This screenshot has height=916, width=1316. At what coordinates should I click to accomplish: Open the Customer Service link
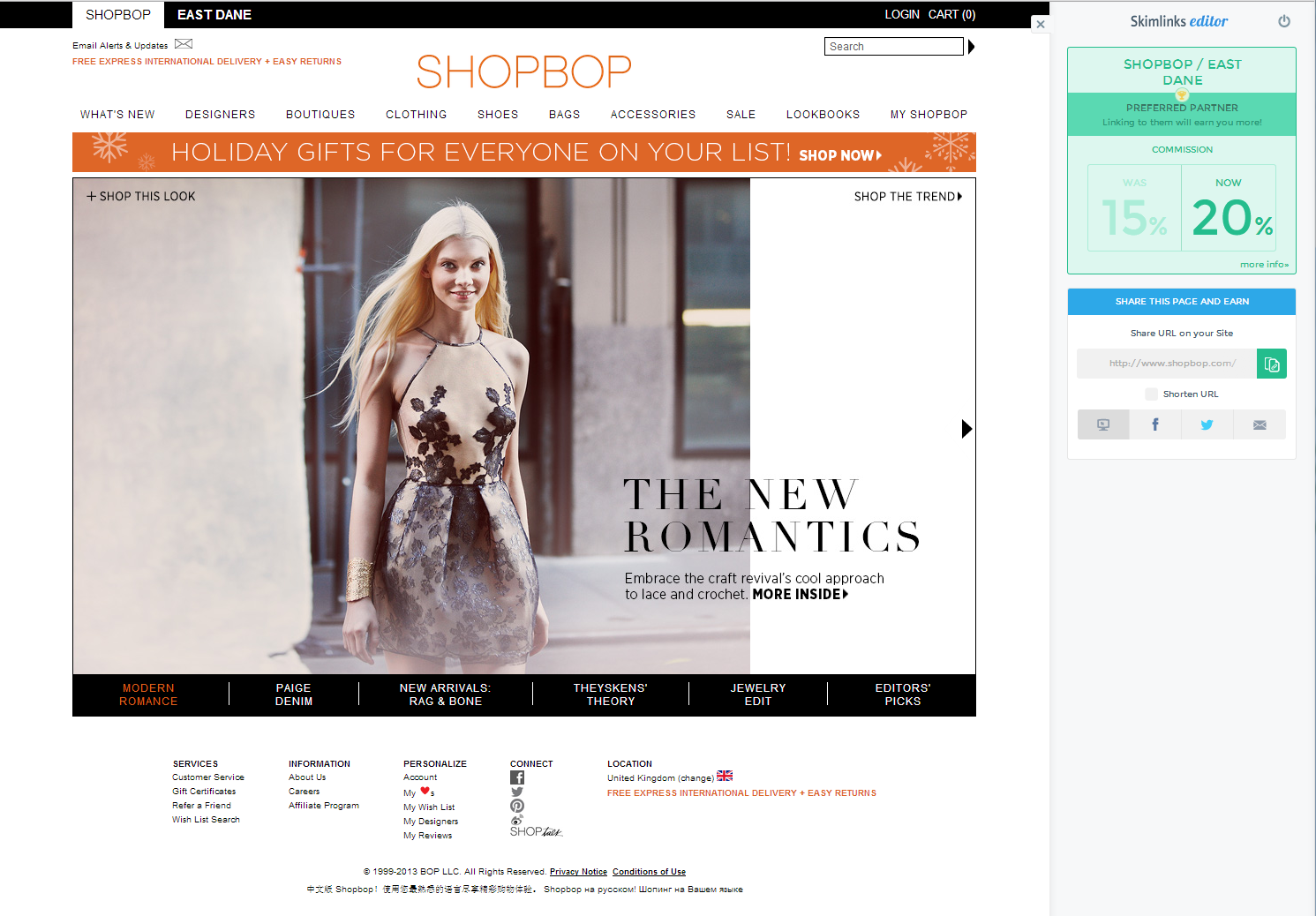click(208, 777)
